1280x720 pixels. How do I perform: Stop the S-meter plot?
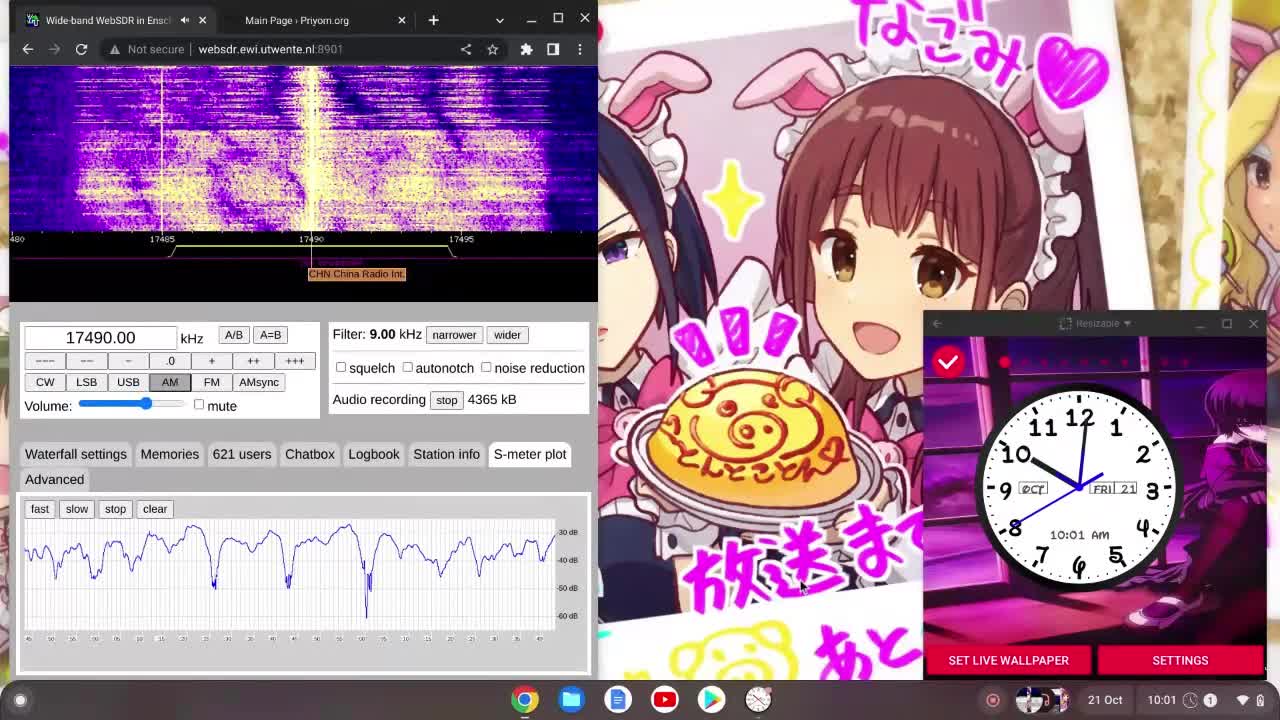pyautogui.click(x=115, y=509)
